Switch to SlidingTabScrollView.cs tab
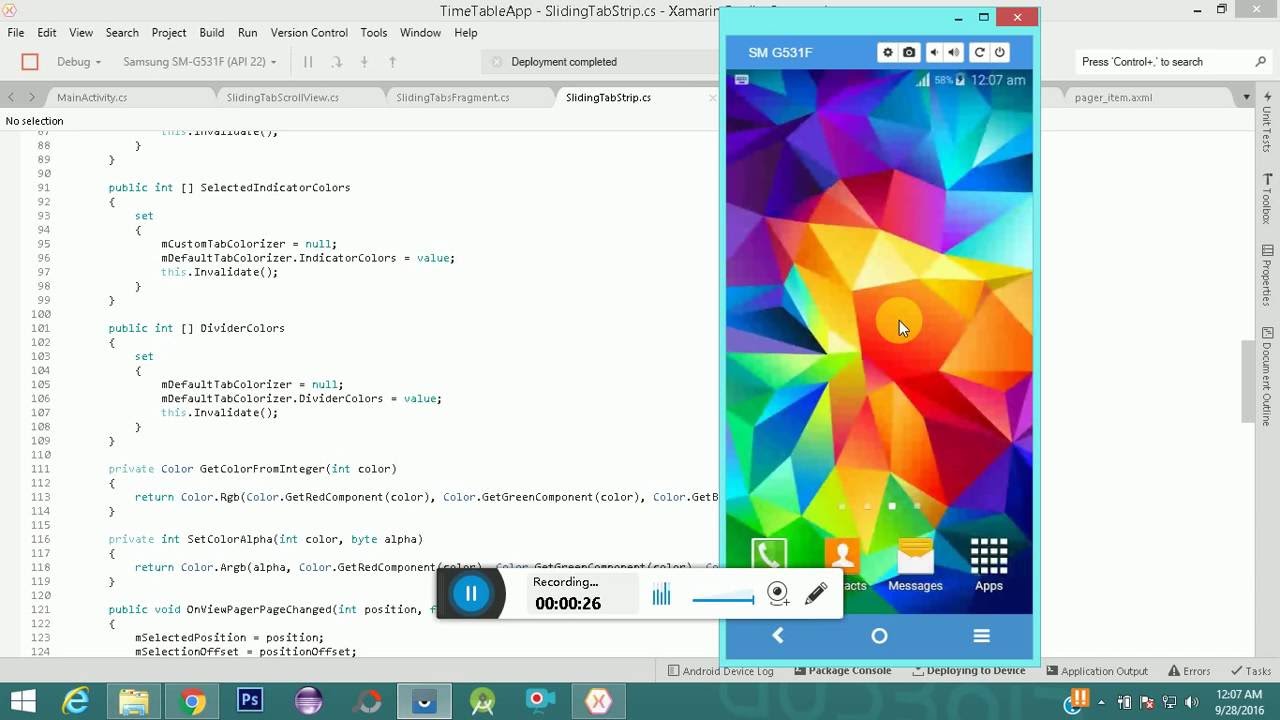The width and height of the screenshot is (1280, 720). 282,98
